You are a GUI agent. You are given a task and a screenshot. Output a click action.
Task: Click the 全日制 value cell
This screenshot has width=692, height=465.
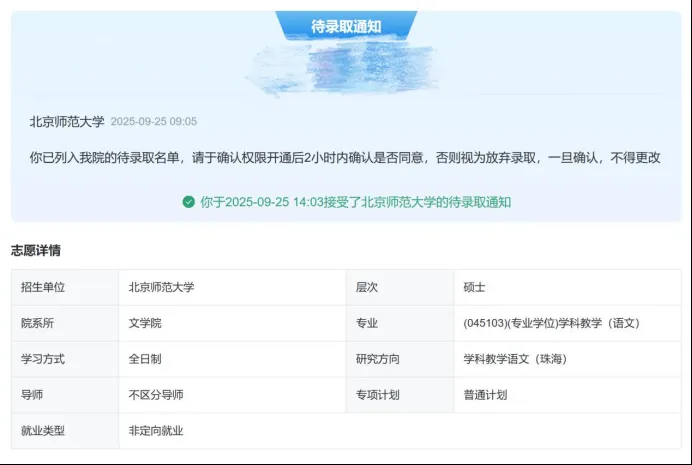(x=232, y=359)
